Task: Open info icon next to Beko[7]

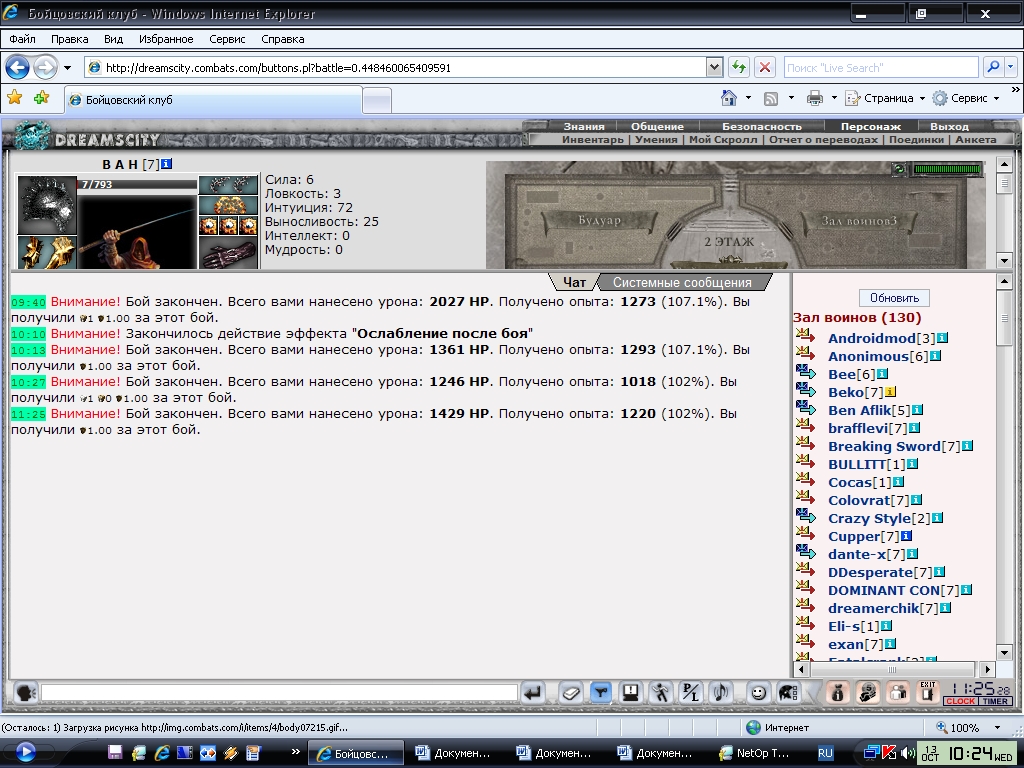Action: pos(890,392)
